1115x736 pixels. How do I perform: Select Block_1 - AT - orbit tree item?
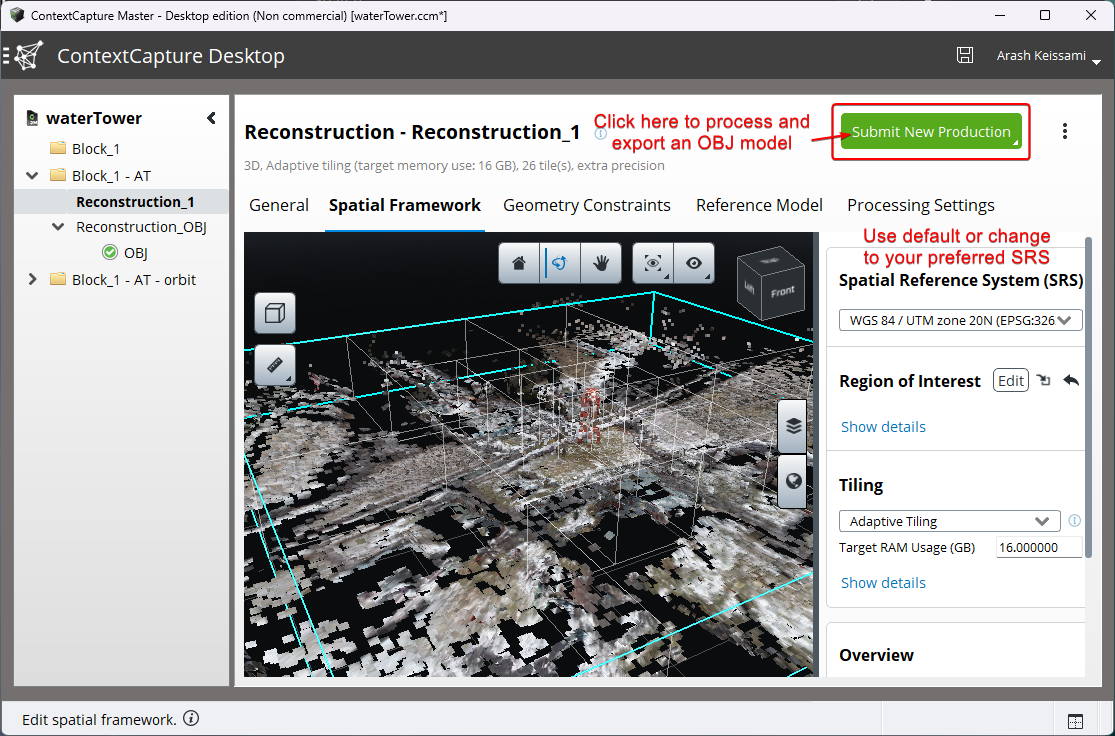click(134, 279)
